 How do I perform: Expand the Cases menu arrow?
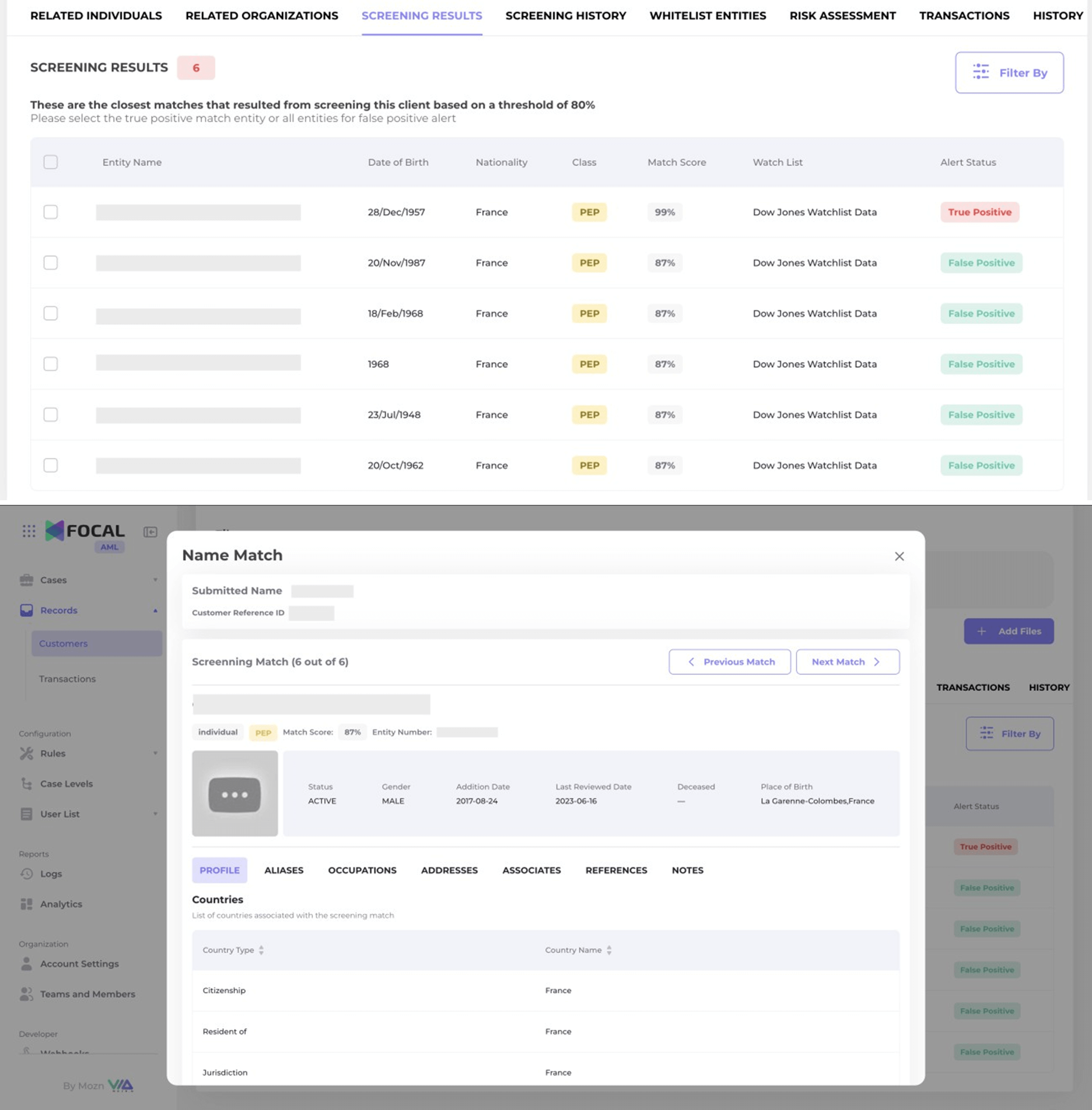155,580
